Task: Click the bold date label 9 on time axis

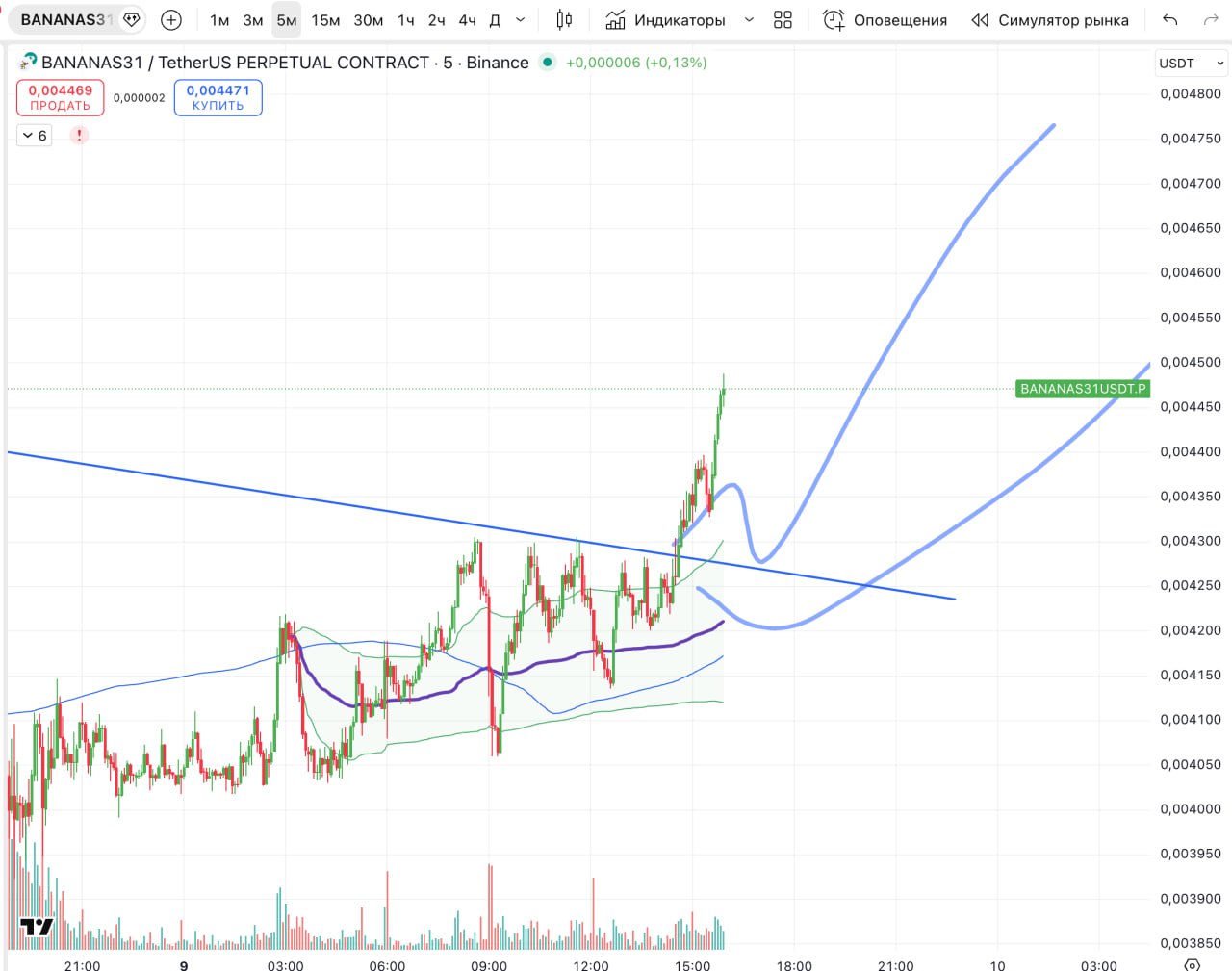Action: pos(184,965)
